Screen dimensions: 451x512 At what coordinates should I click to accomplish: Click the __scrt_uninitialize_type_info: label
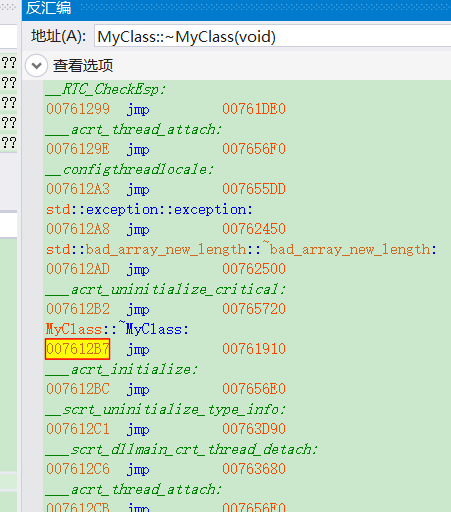pyautogui.click(x=165, y=409)
